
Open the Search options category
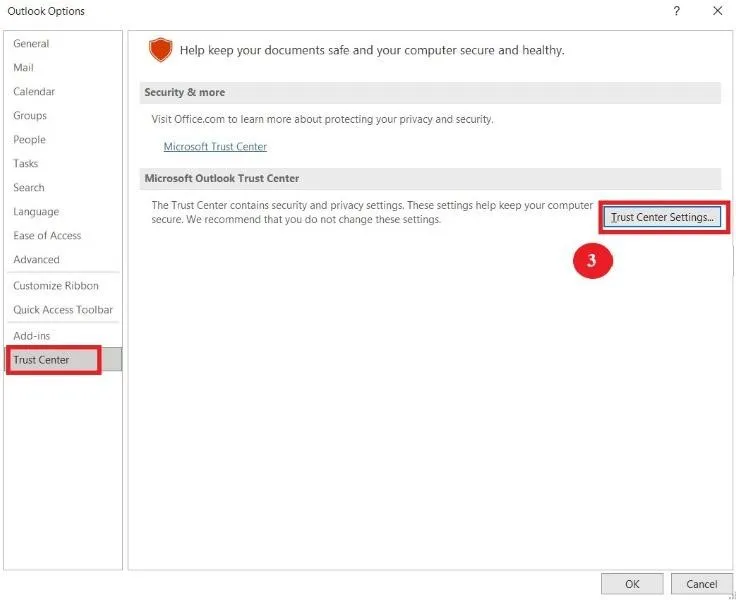29,188
